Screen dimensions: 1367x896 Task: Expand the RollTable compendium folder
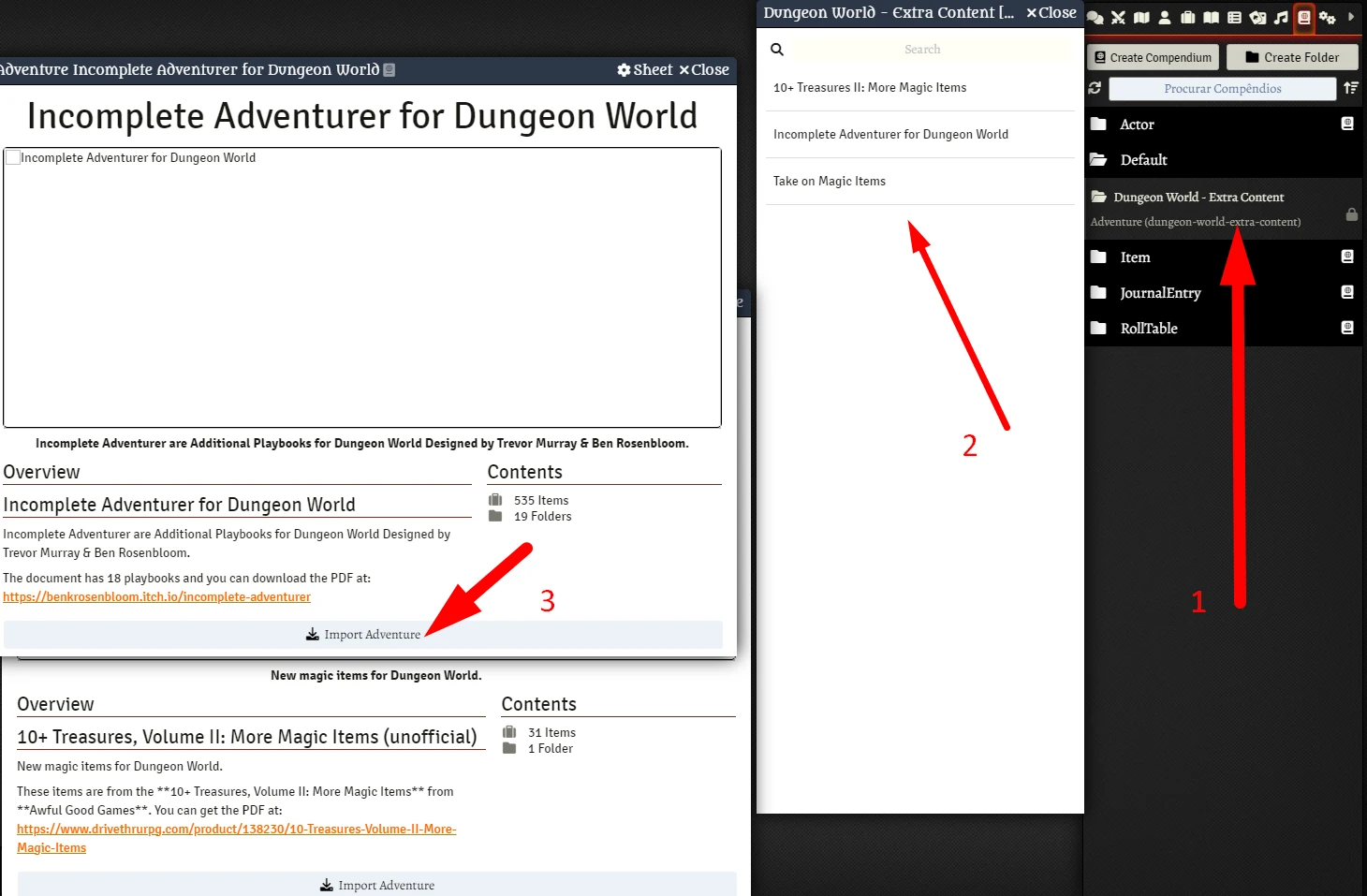click(1149, 329)
